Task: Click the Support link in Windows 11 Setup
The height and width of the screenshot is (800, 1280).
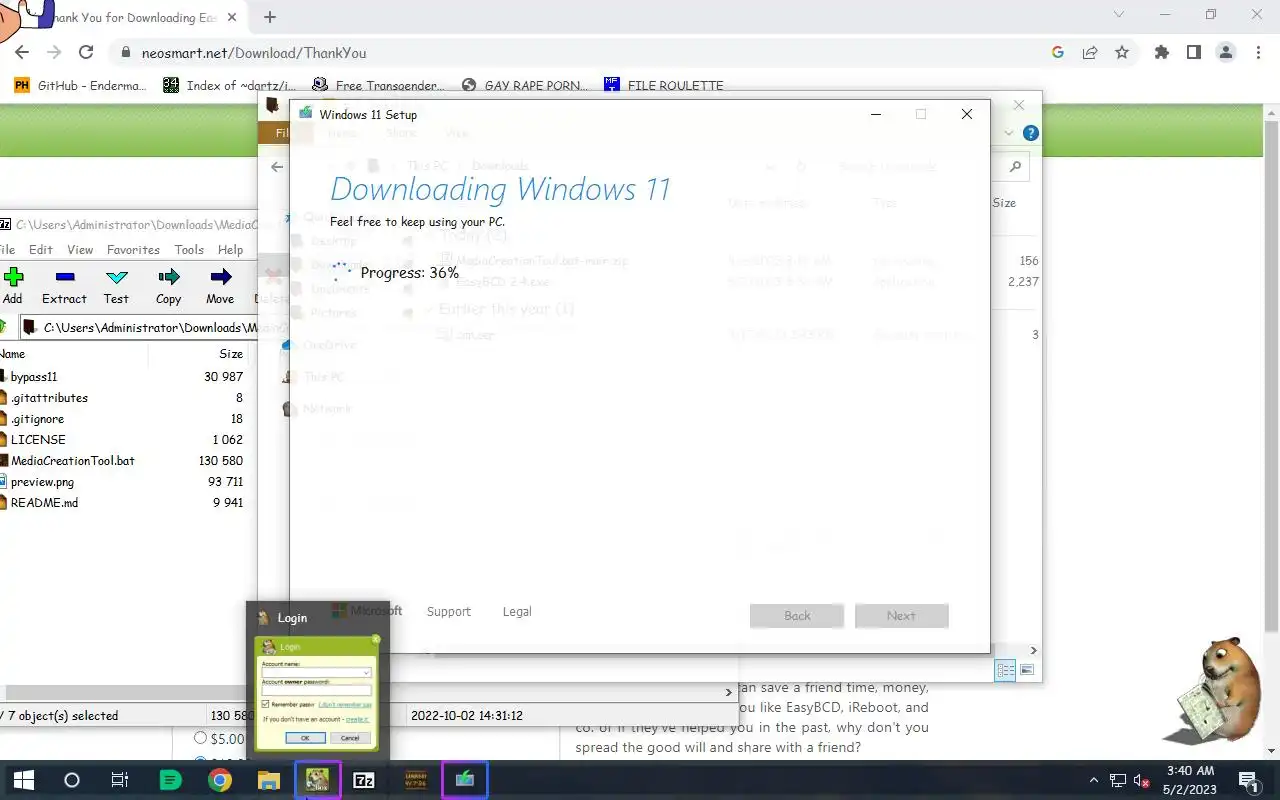Action: [x=448, y=612]
